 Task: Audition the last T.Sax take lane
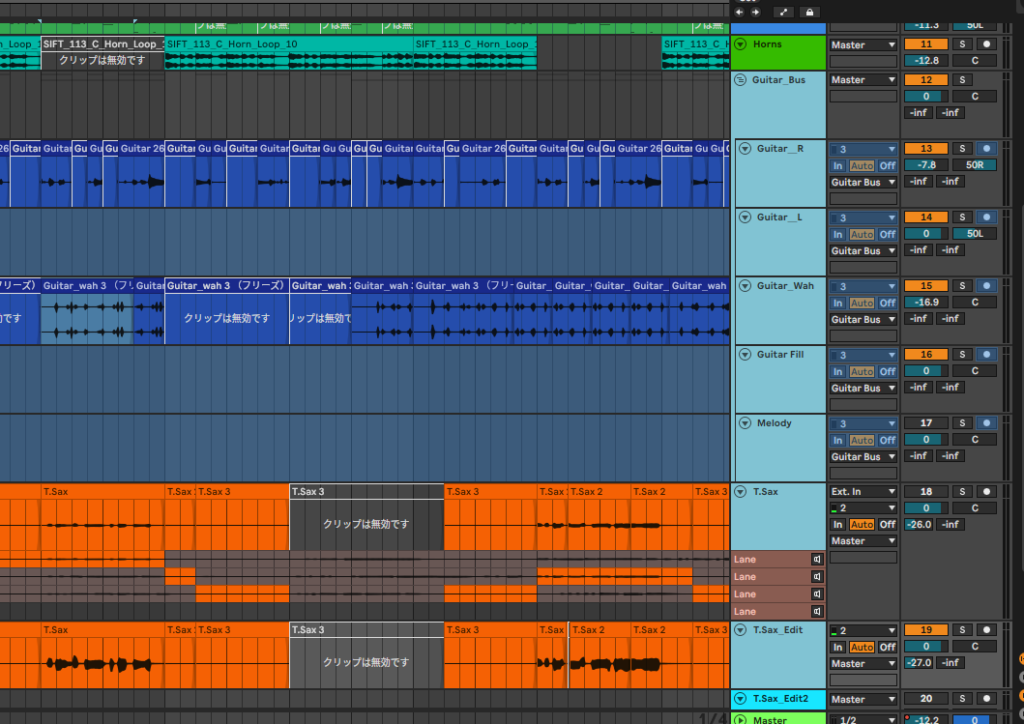pyautogui.click(x=817, y=611)
